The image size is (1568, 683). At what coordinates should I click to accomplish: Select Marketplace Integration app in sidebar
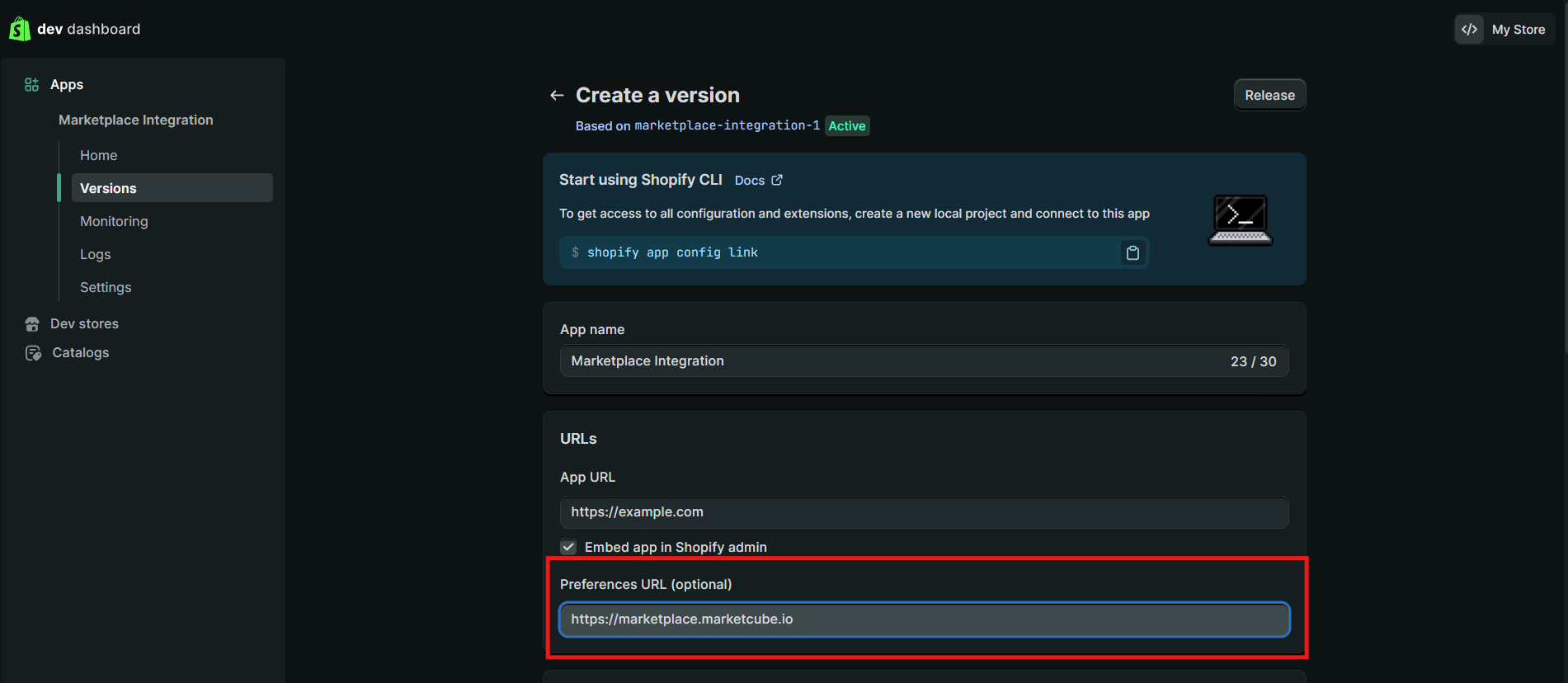pyautogui.click(x=136, y=120)
